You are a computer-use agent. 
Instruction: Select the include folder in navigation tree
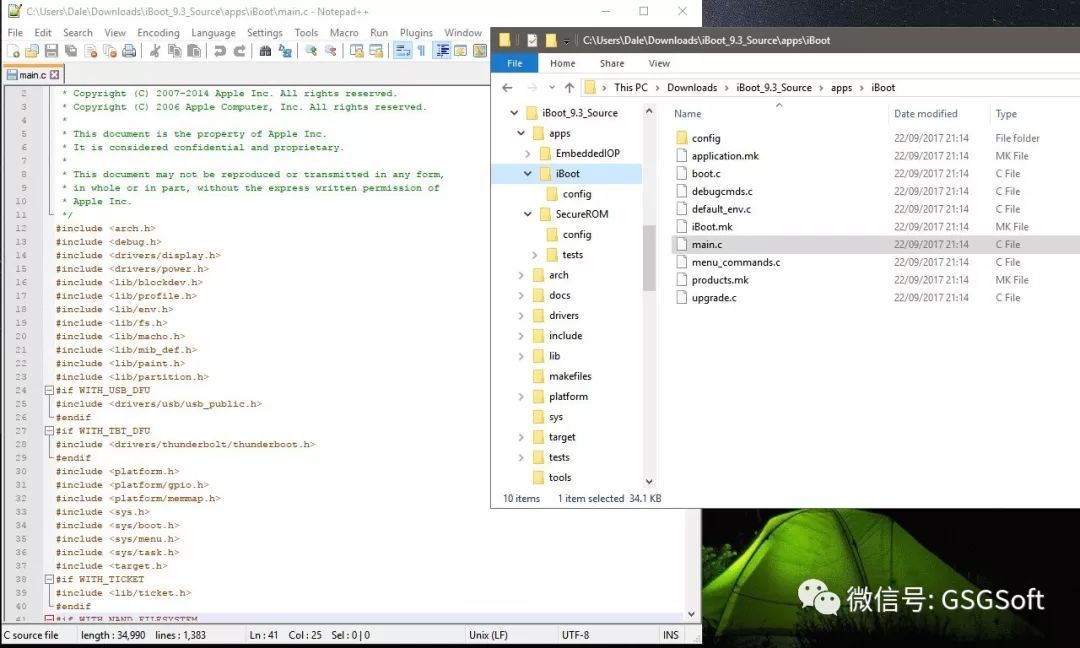tap(565, 335)
